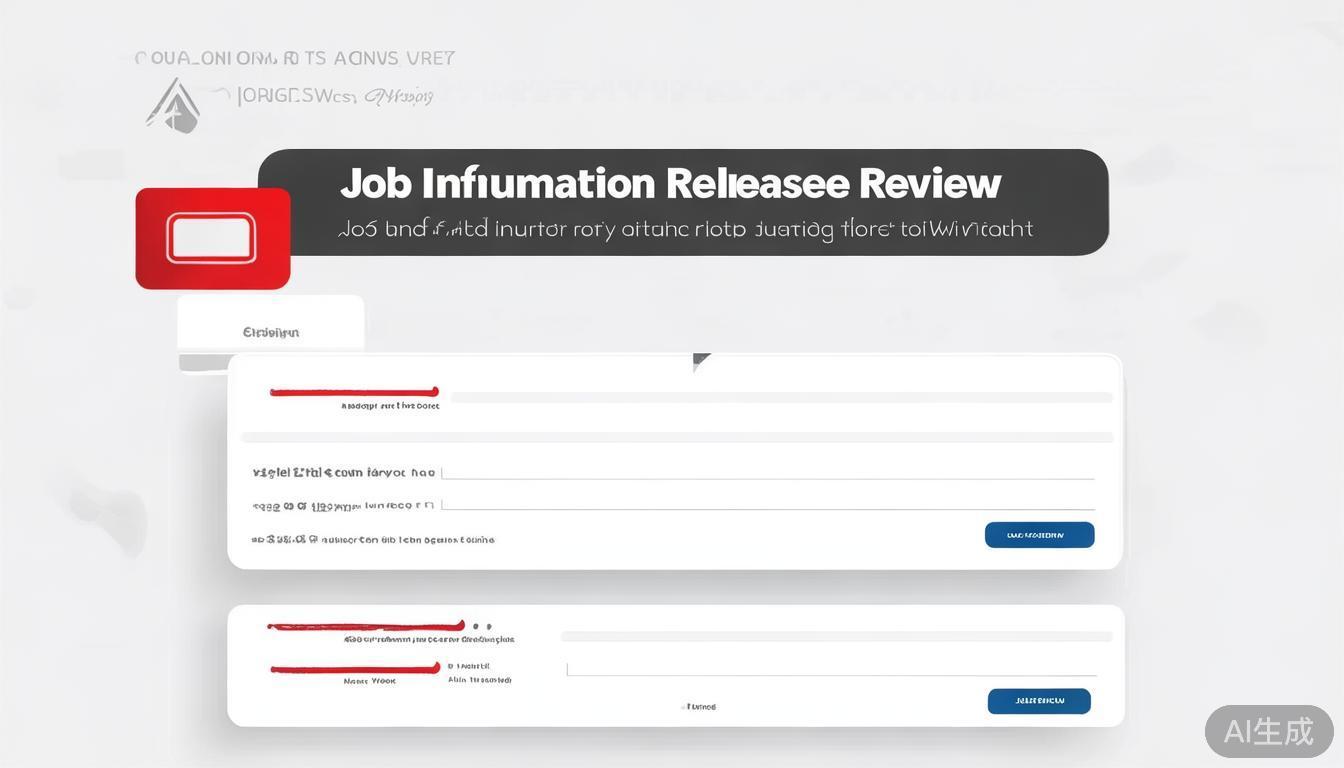Focus the first underlined input in first card
This screenshot has height=768, width=1344.
(768, 473)
